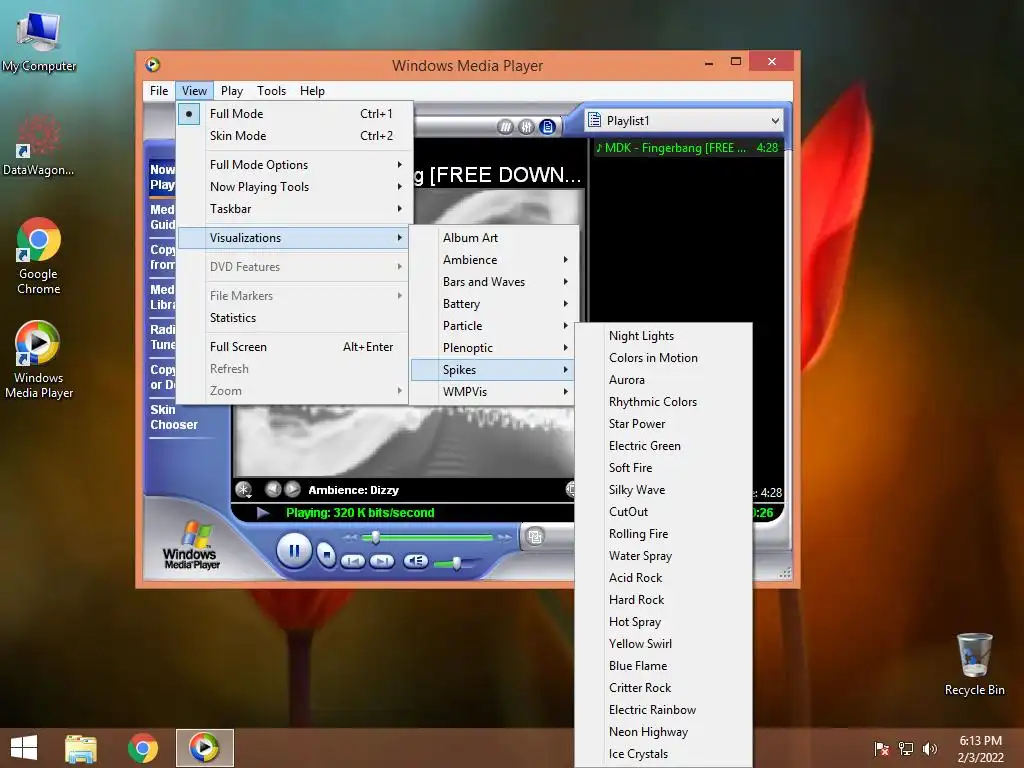Image resolution: width=1024 pixels, height=768 pixels.
Task: Expand the Taskbar submenu
Action: click(x=295, y=209)
